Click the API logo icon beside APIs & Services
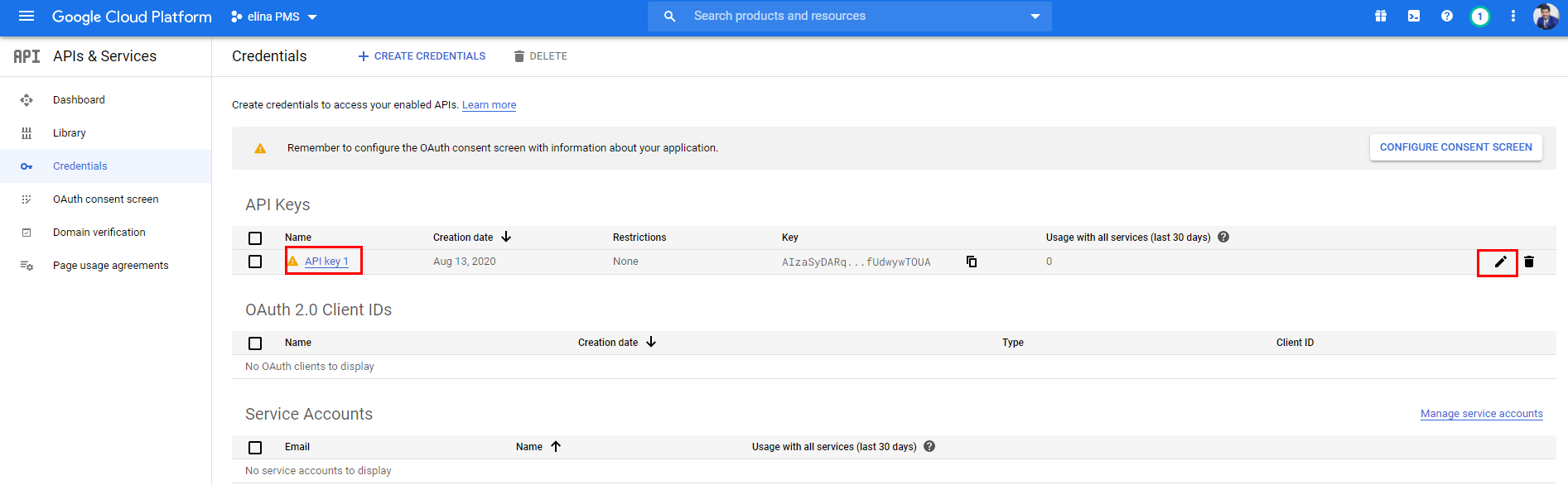 tap(27, 56)
